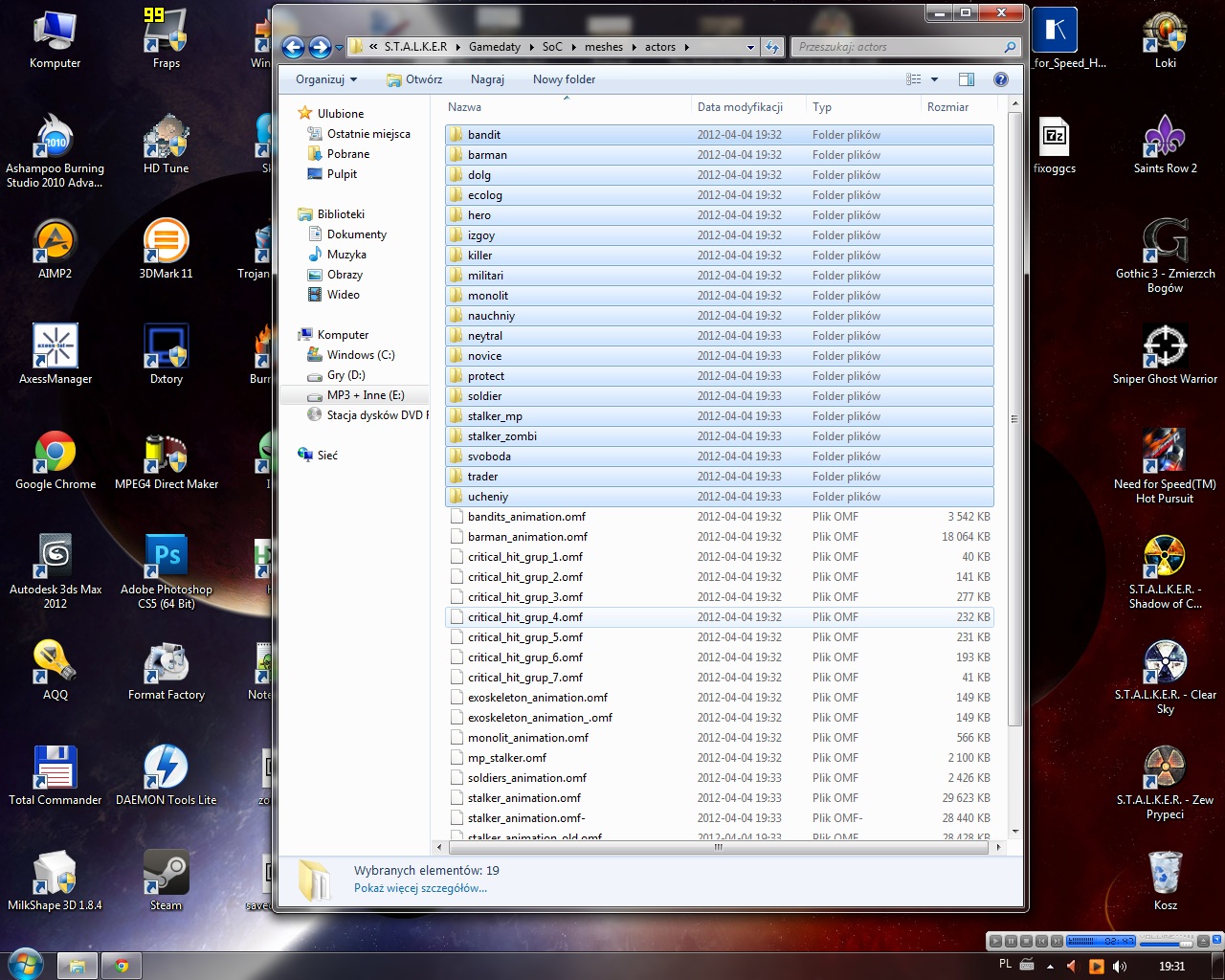Click the Przeszukaj: actors search field
The height and width of the screenshot is (980, 1225).
click(x=904, y=47)
